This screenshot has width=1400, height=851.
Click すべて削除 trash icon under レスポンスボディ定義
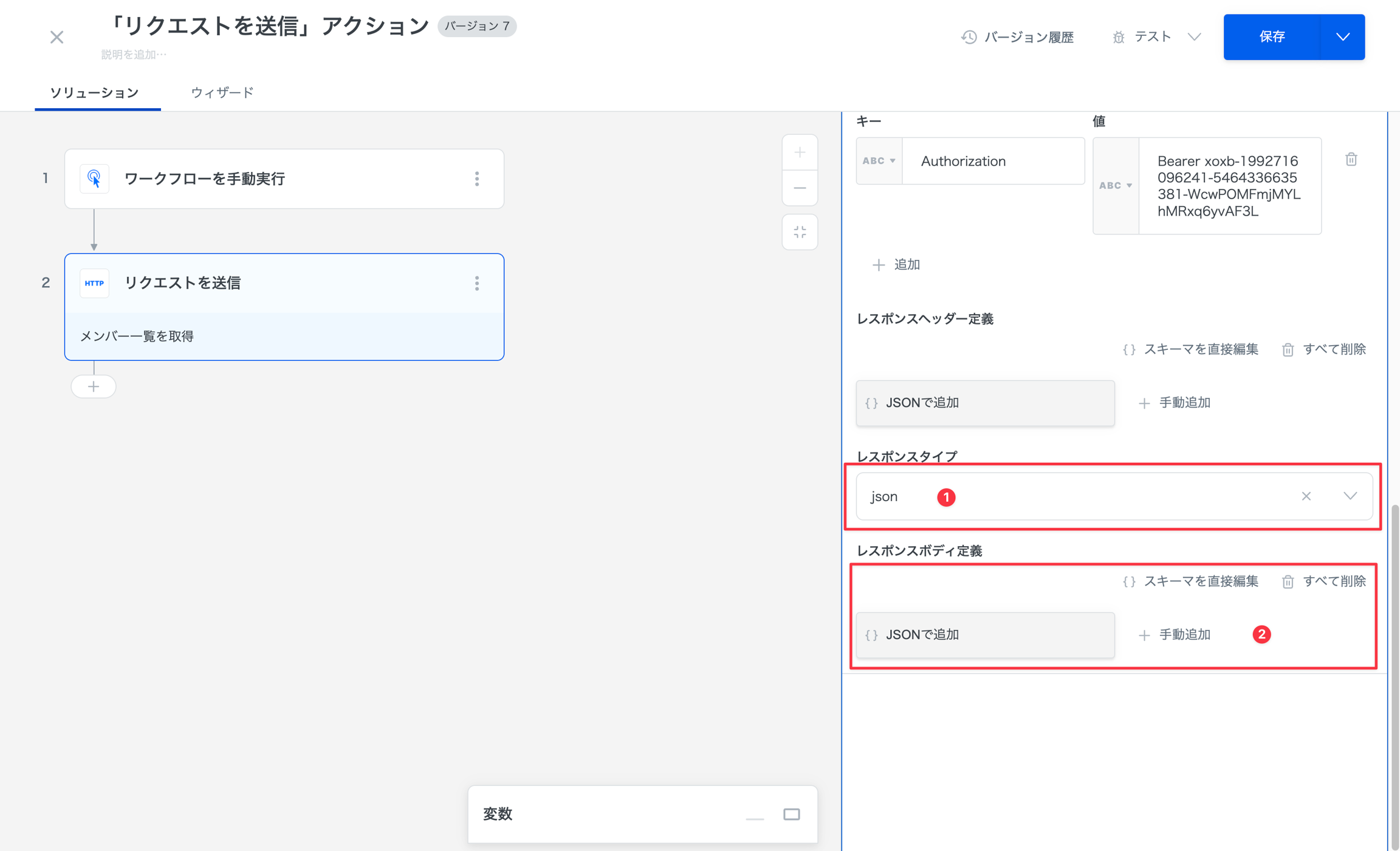(1288, 581)
